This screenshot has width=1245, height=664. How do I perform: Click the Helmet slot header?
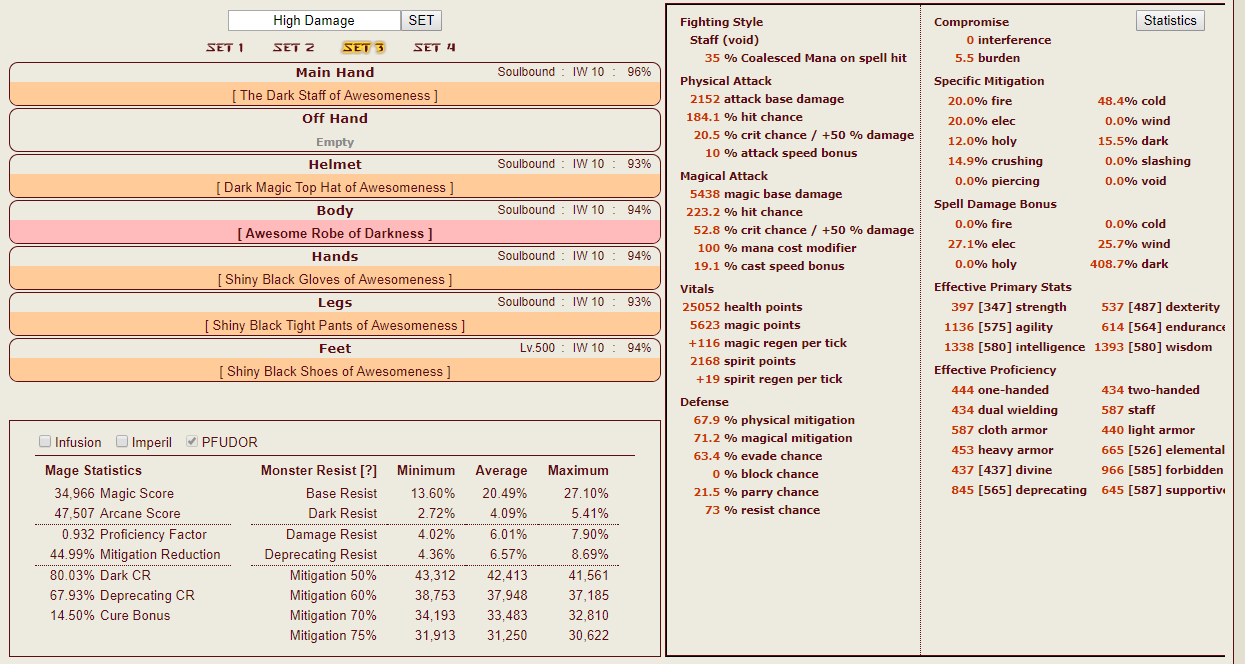pyautogui.click(x=335, y=164)
